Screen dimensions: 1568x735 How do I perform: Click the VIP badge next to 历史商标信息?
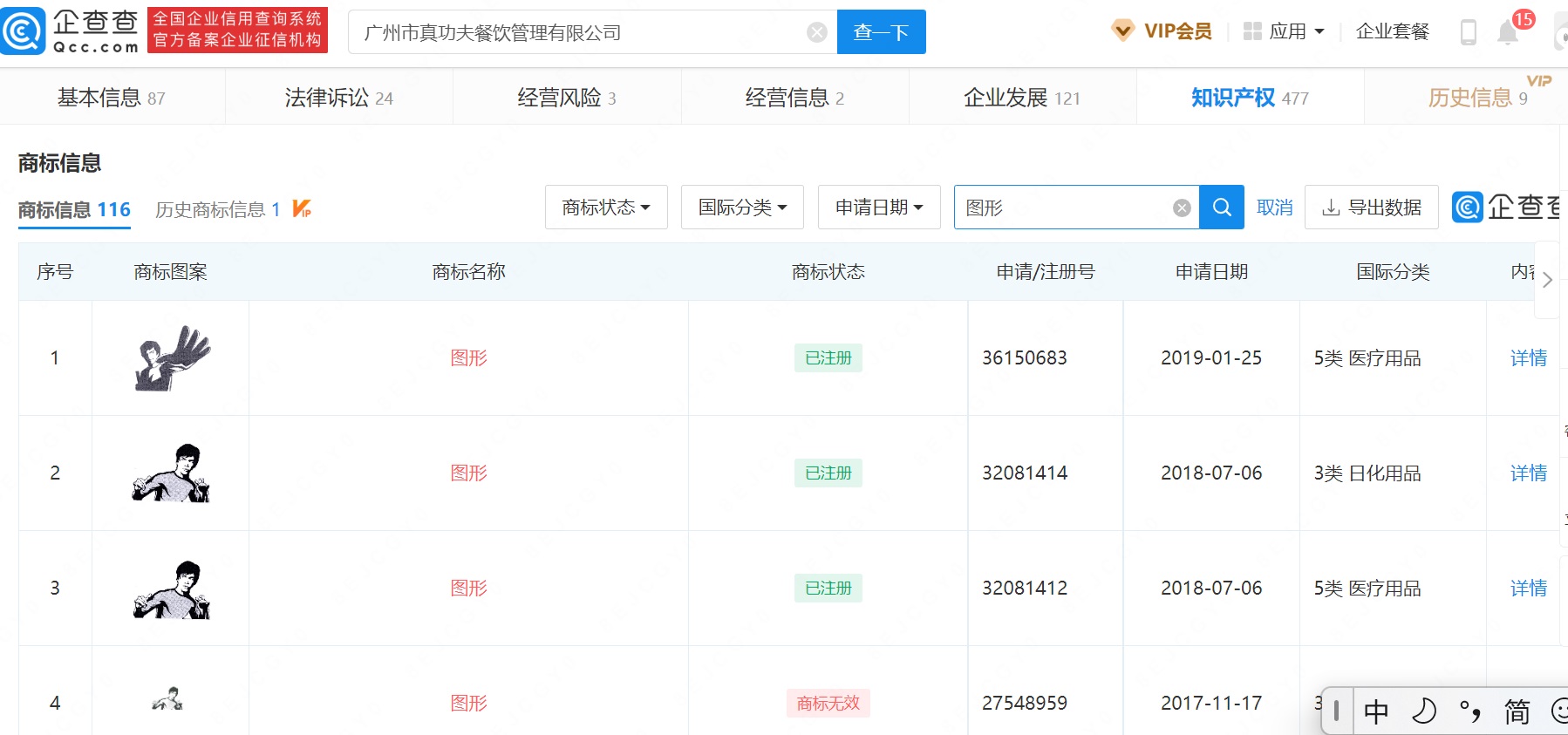click(302, 209)
